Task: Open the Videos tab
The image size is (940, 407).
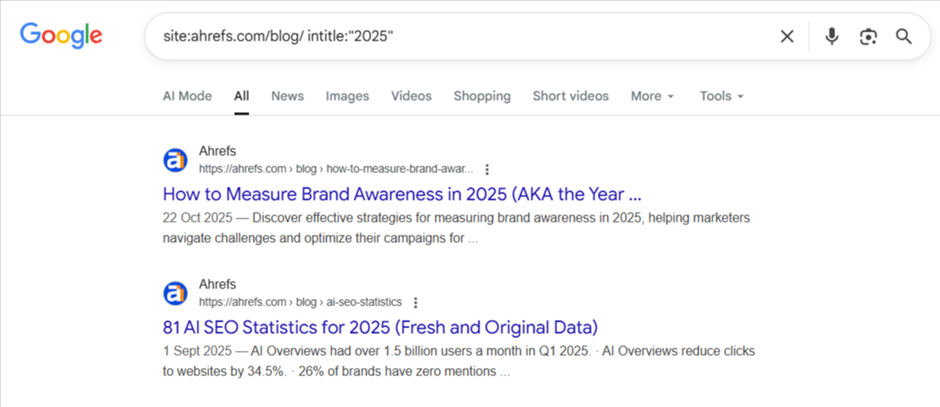Action: click(x=411, y=96)
